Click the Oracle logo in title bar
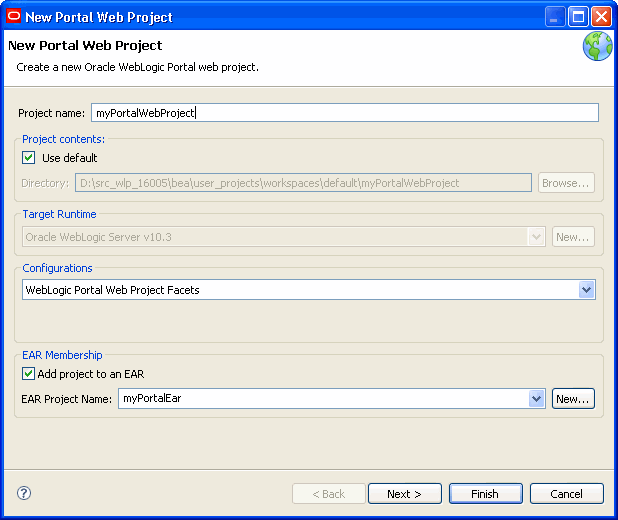Viewport: 618px width, 520px height. (13, 17)
